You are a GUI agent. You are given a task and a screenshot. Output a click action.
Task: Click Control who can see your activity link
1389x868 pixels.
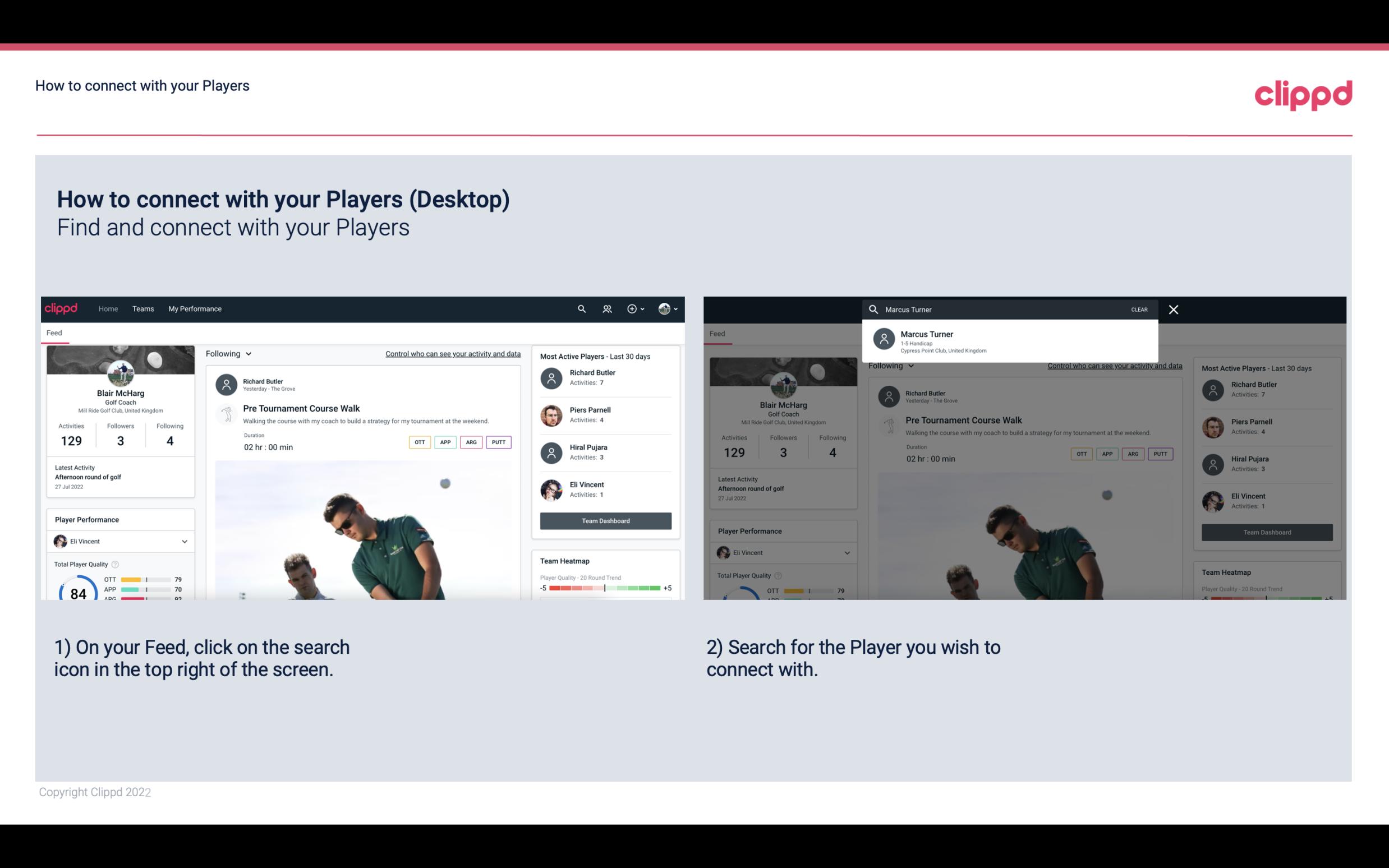(451, 353)
